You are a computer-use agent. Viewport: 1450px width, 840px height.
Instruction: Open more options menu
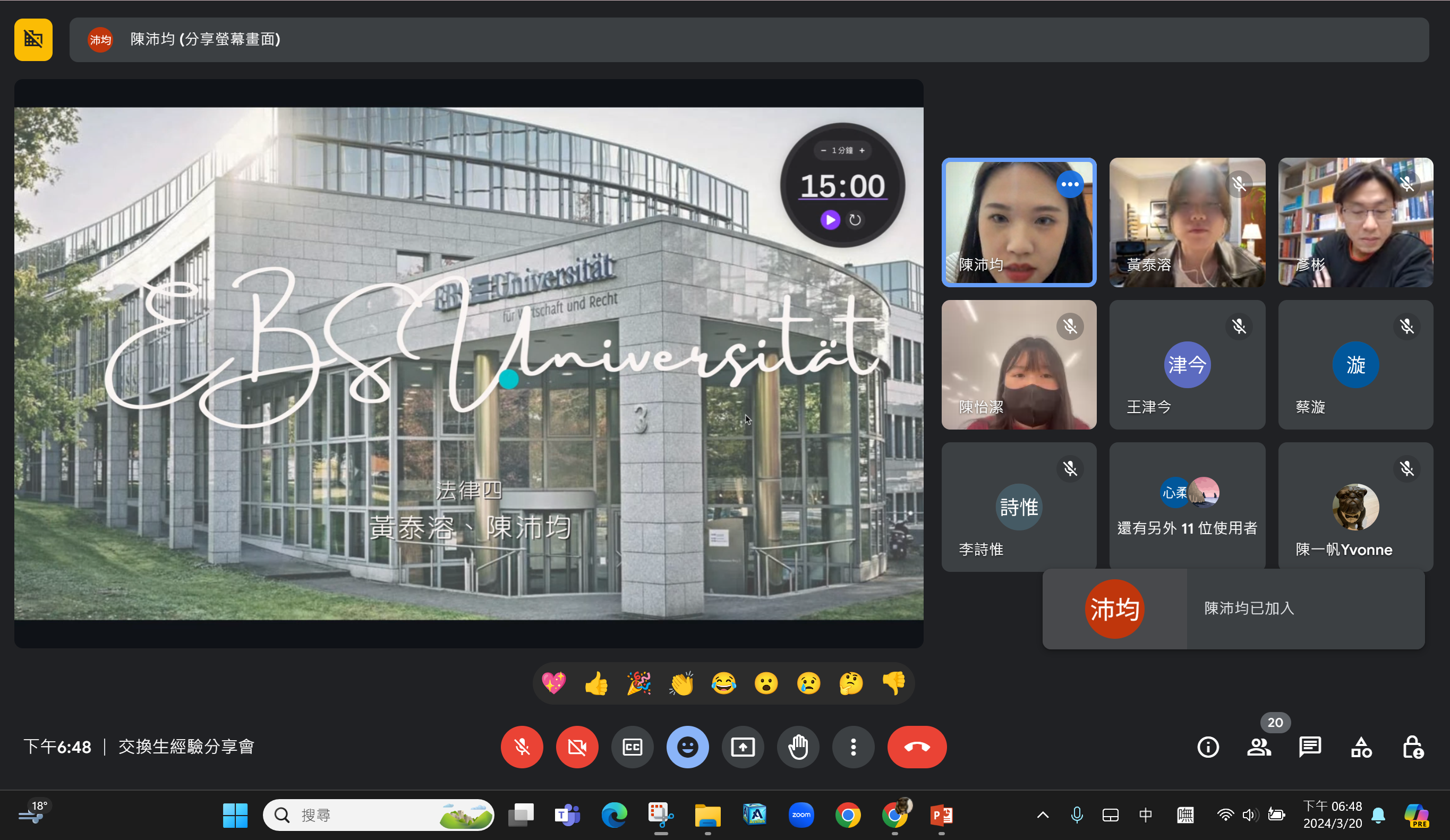pos(853,747)
